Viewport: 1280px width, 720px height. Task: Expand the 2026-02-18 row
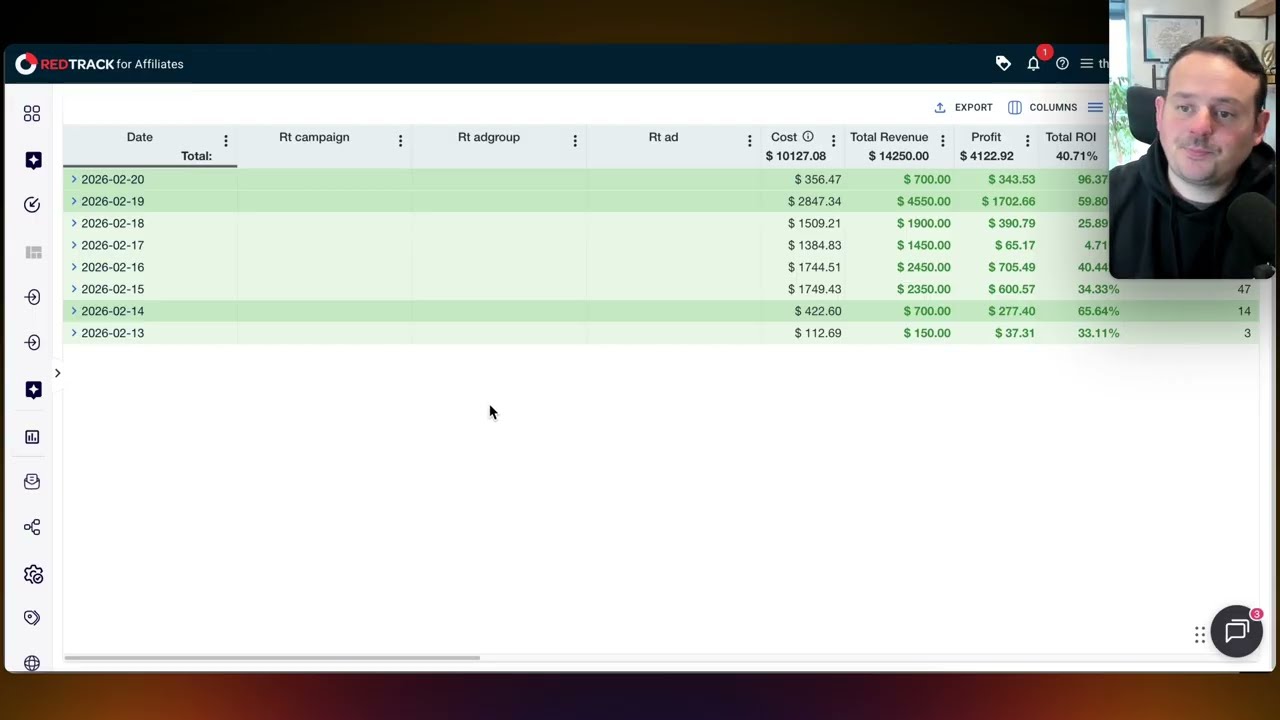74,223
